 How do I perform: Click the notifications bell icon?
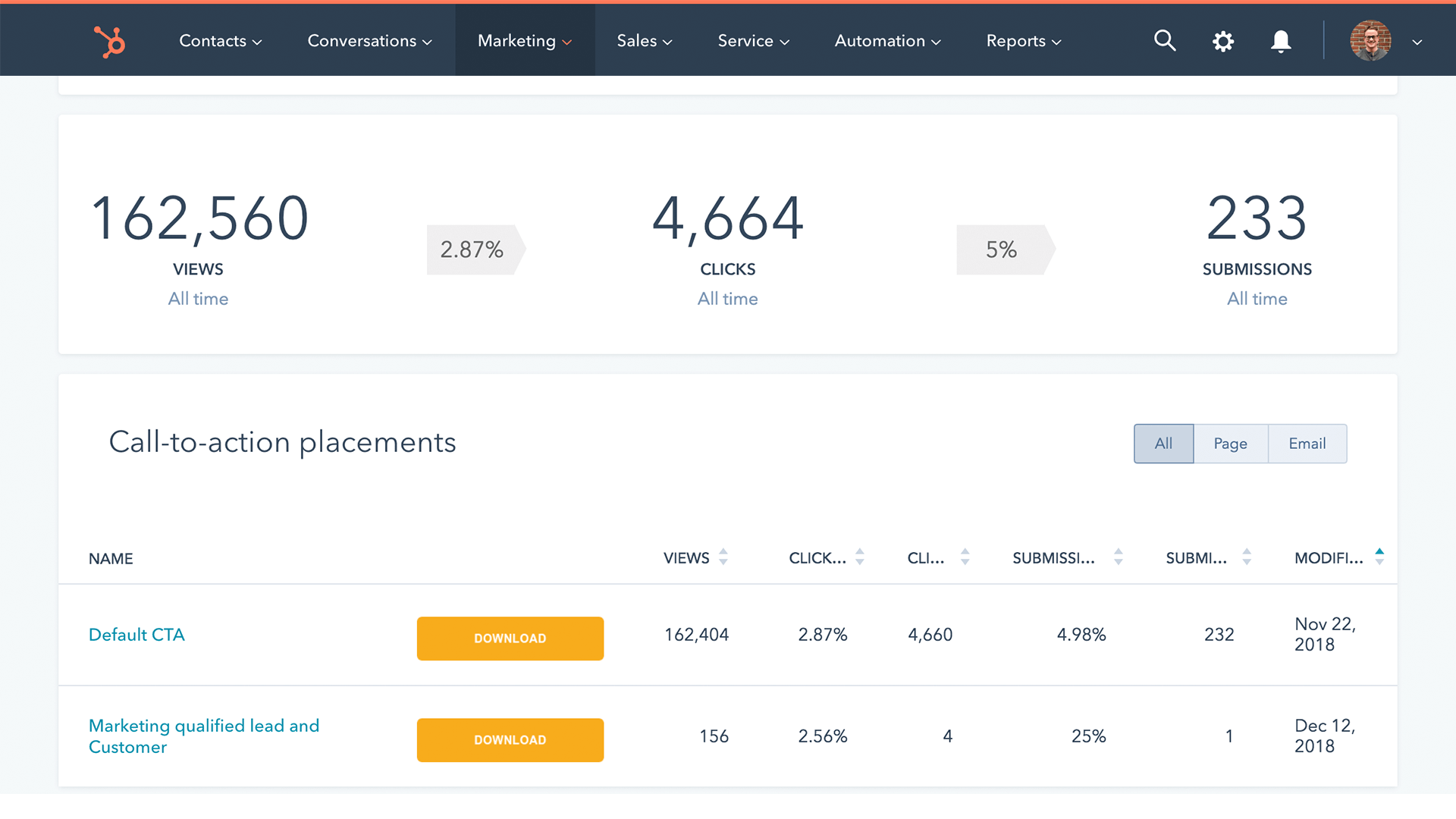tap(1280, 41)
